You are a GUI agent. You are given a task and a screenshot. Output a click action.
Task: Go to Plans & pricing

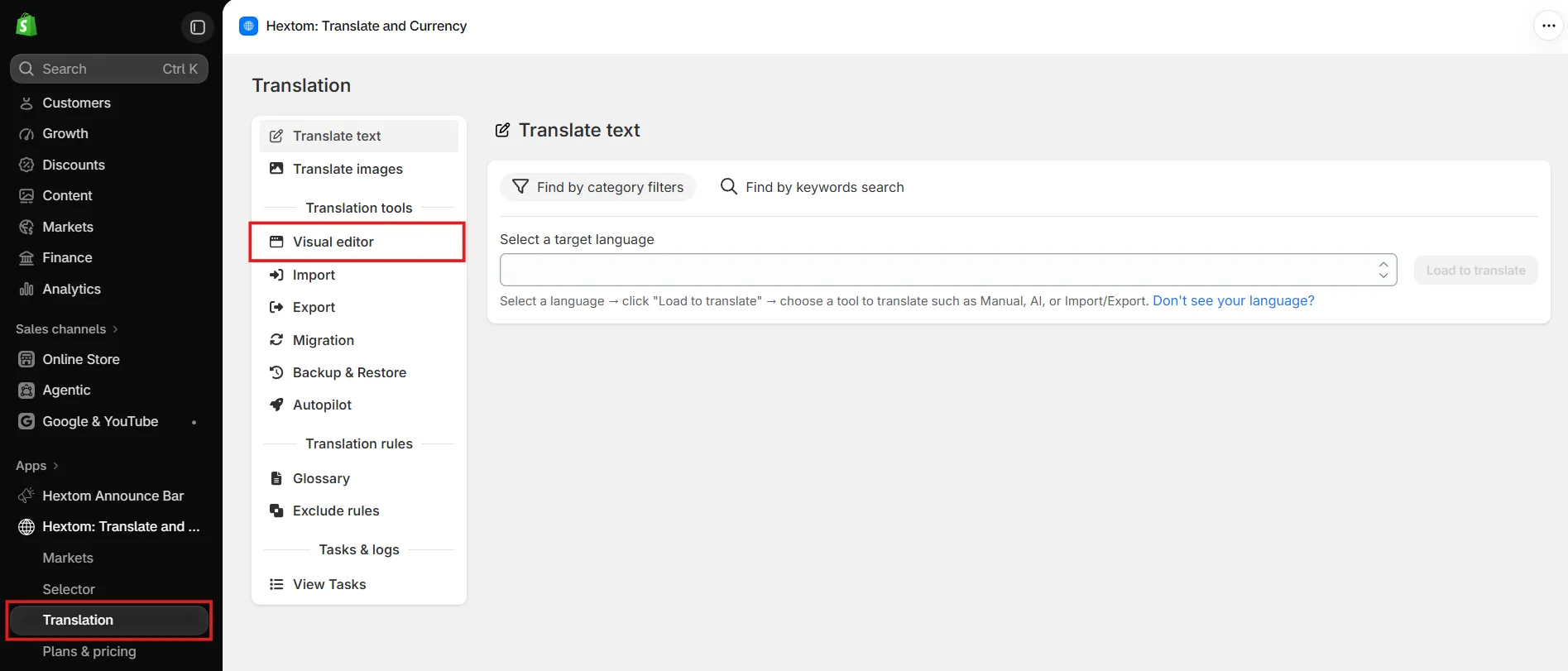(x=89, y=651)
